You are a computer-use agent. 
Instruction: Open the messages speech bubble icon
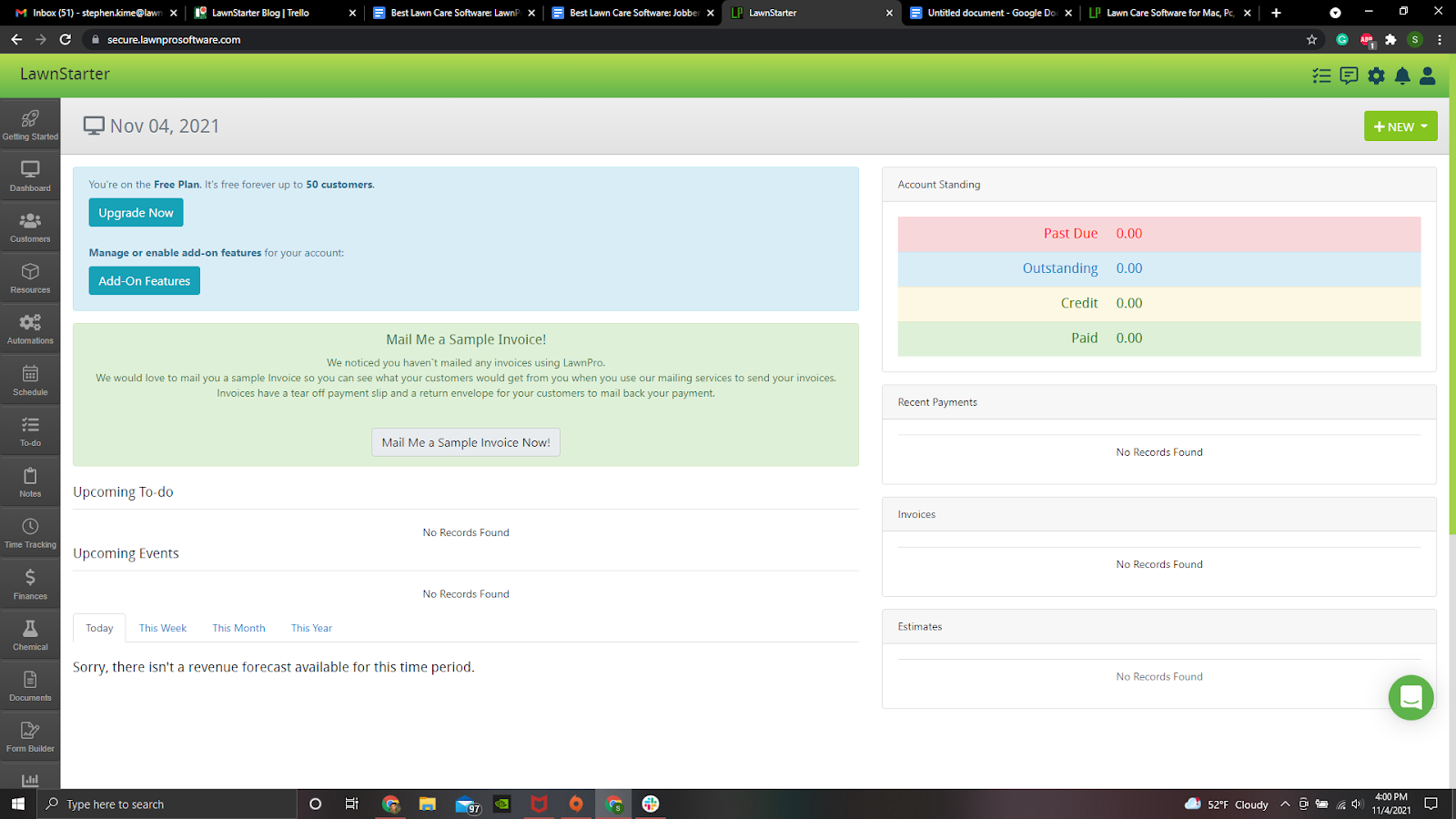click(x=1348, y=76)
